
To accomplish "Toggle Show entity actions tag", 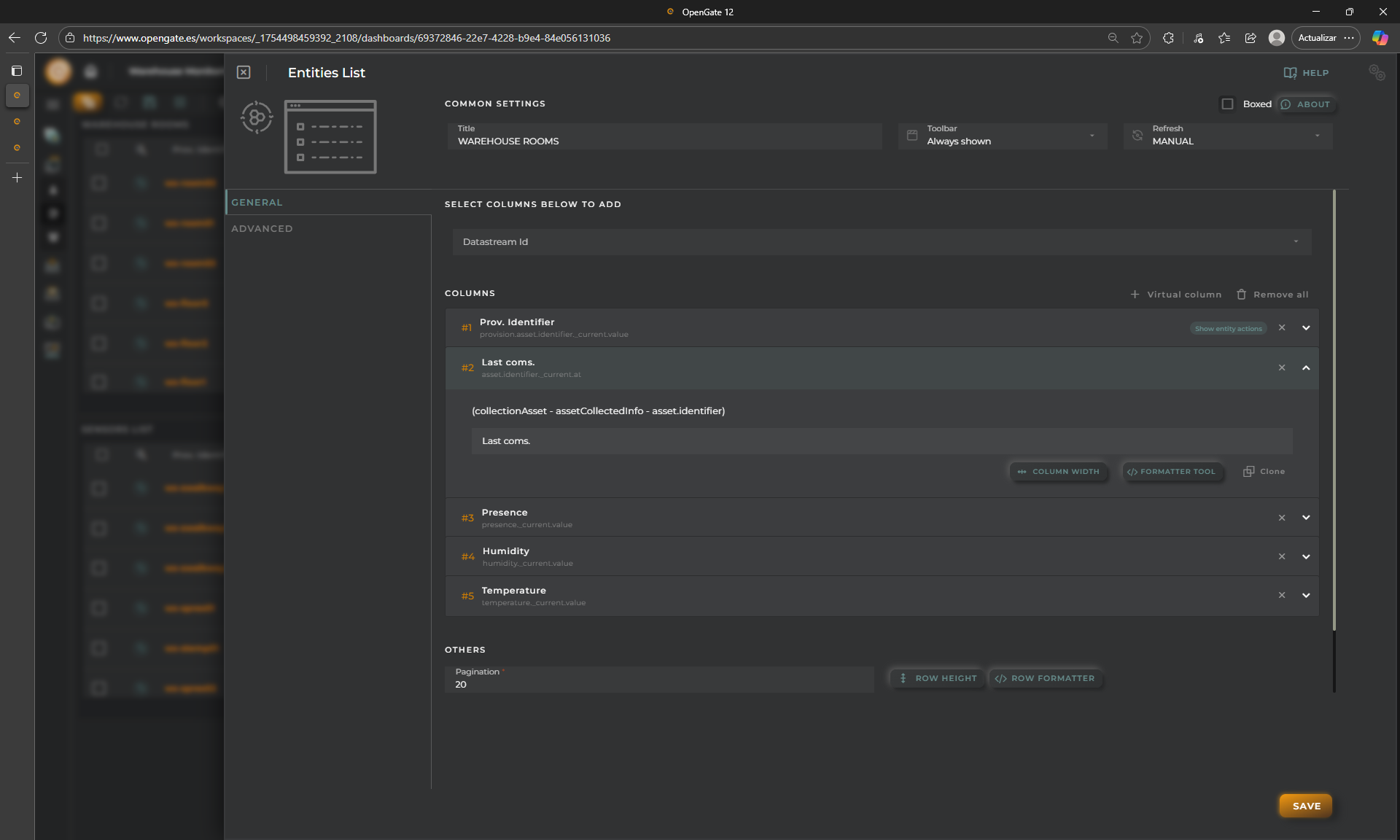I will (x=1228, y=329).
